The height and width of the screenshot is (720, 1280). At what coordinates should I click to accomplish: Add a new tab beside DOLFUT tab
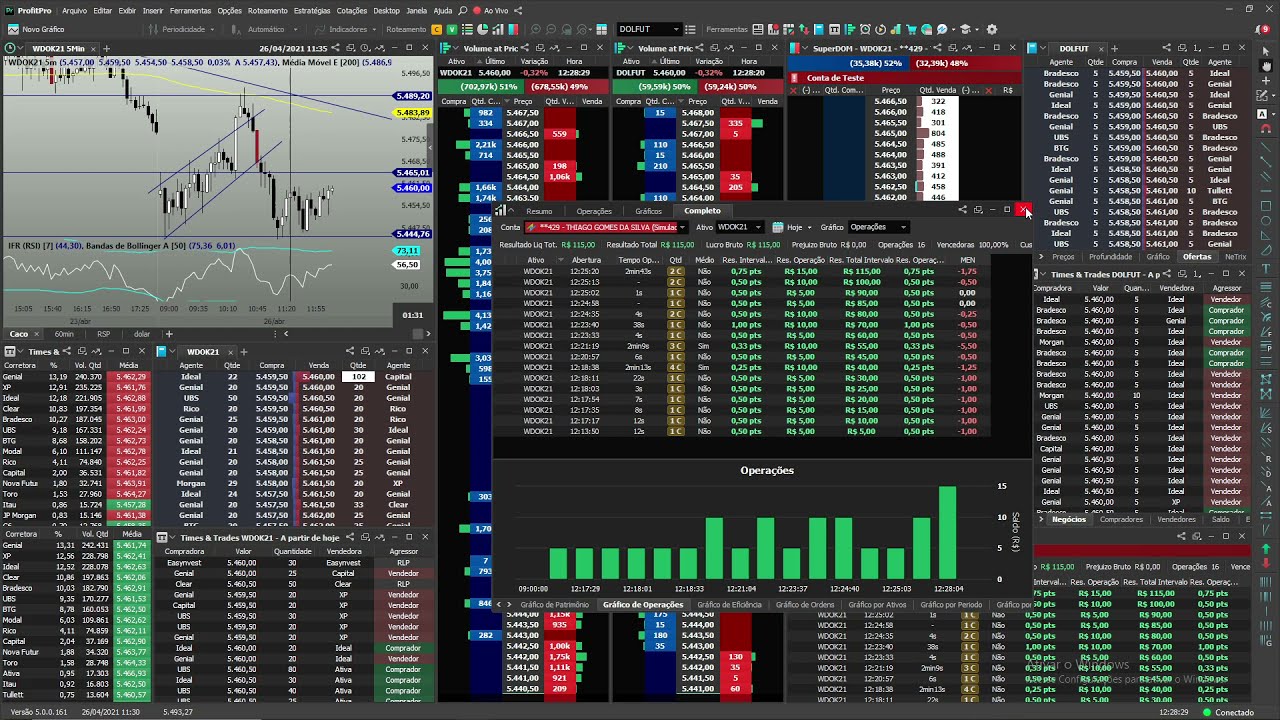(1114, 48)
